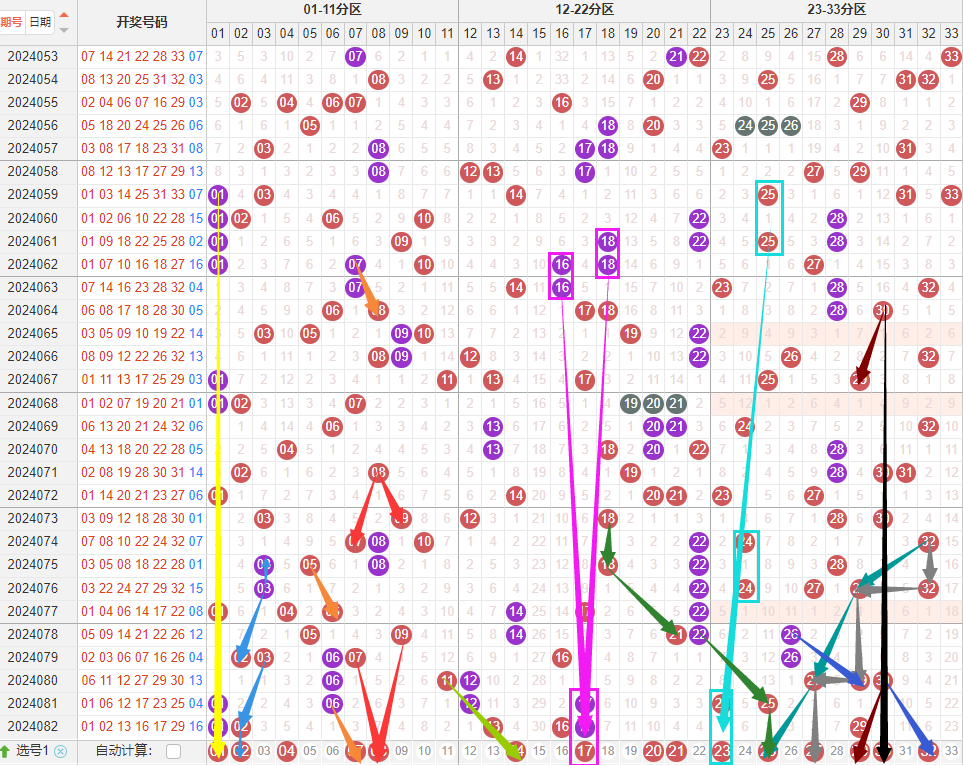Screen dimensions: 963x765
Task: Pick number 21 in the selection row
Action: pos(676,751)
